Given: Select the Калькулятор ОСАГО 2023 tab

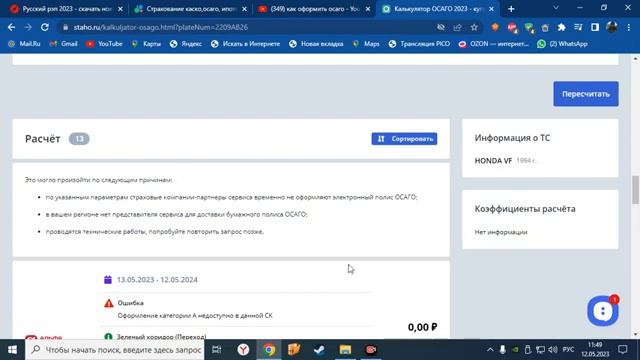Looking at the screenshot, I should pos(437,9).
